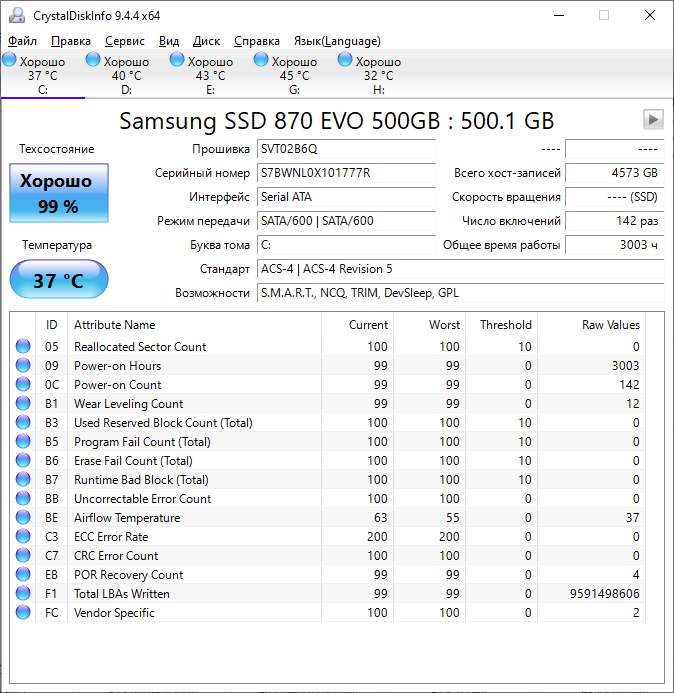Click raw value 9591498606
Viewport: 674px width, 693px height.
coord(605,594)
